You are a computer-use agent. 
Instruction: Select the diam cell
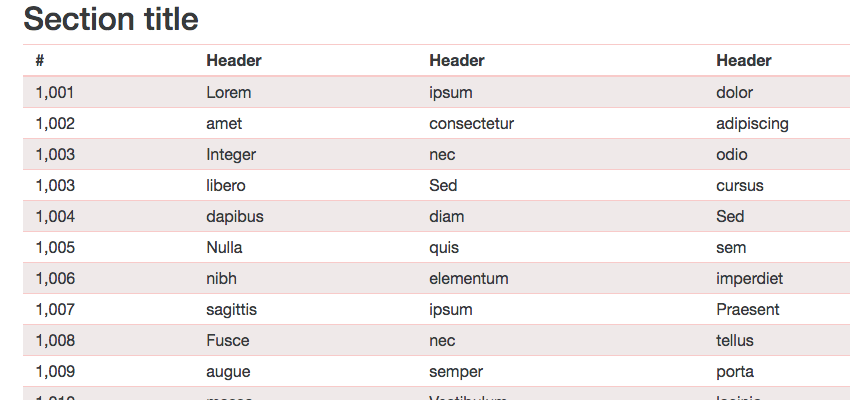(x=447, y=217)
